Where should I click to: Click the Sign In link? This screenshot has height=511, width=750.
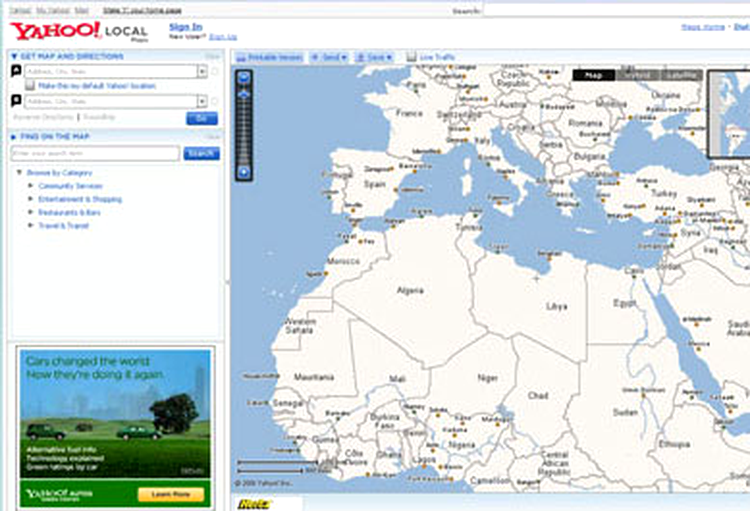(x=186, y=27)
